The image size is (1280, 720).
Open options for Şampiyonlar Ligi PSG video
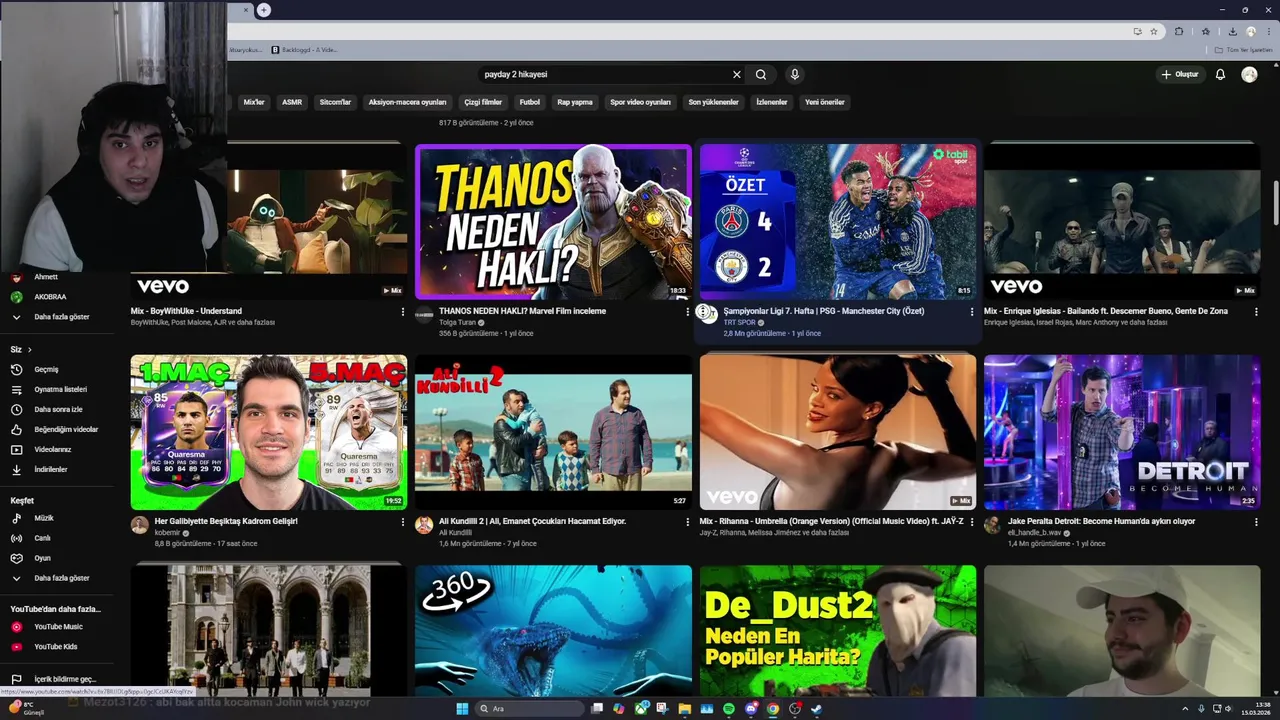(x=971, y=312)
